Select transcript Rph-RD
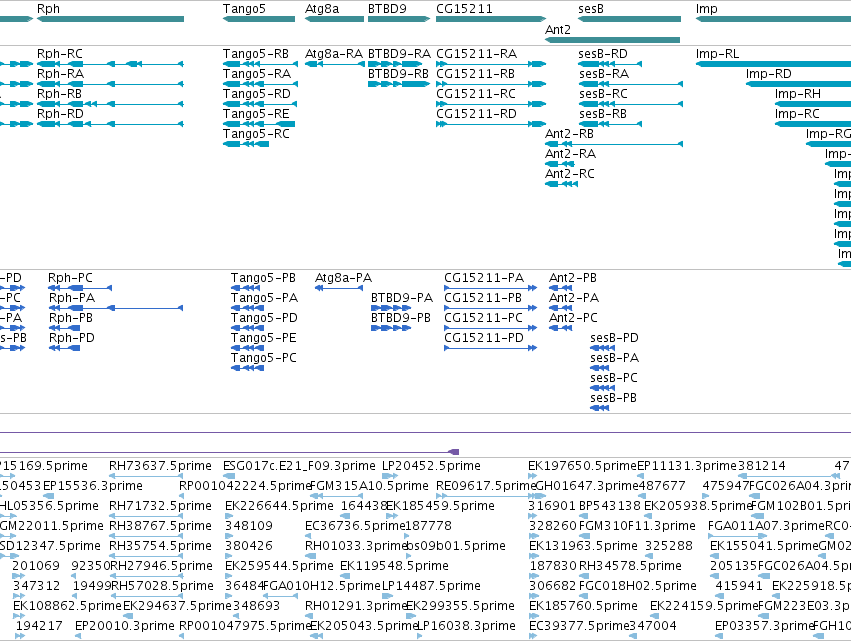Image resolution: width=851 pixels, height=641 pixels. click(x=110, y=124)
